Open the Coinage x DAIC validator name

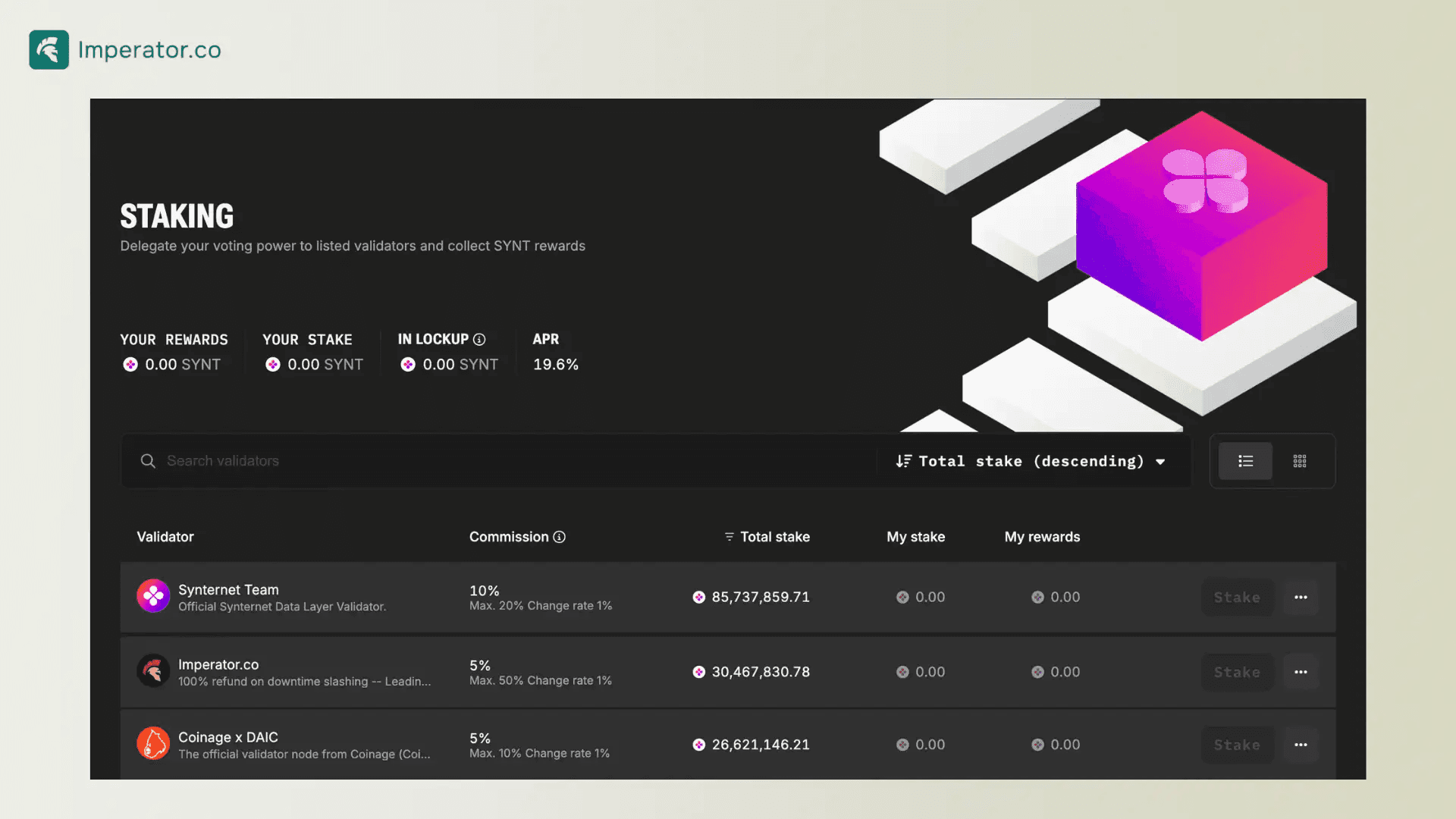point(228,737)
